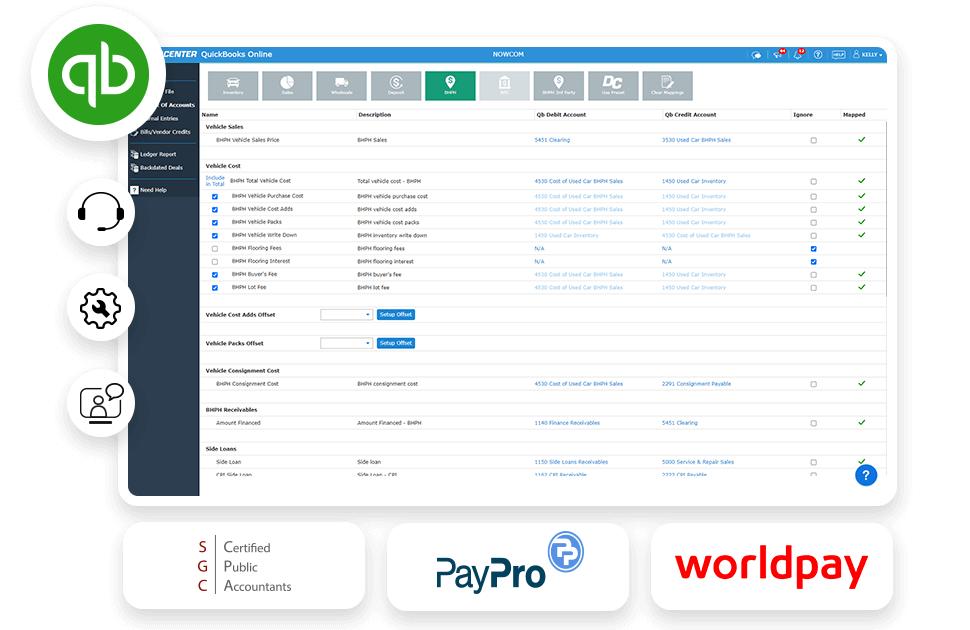Click Setup Offset for Vehicle Packs
The height and width of the screenshot is (630, 970).
click(396, 343)
